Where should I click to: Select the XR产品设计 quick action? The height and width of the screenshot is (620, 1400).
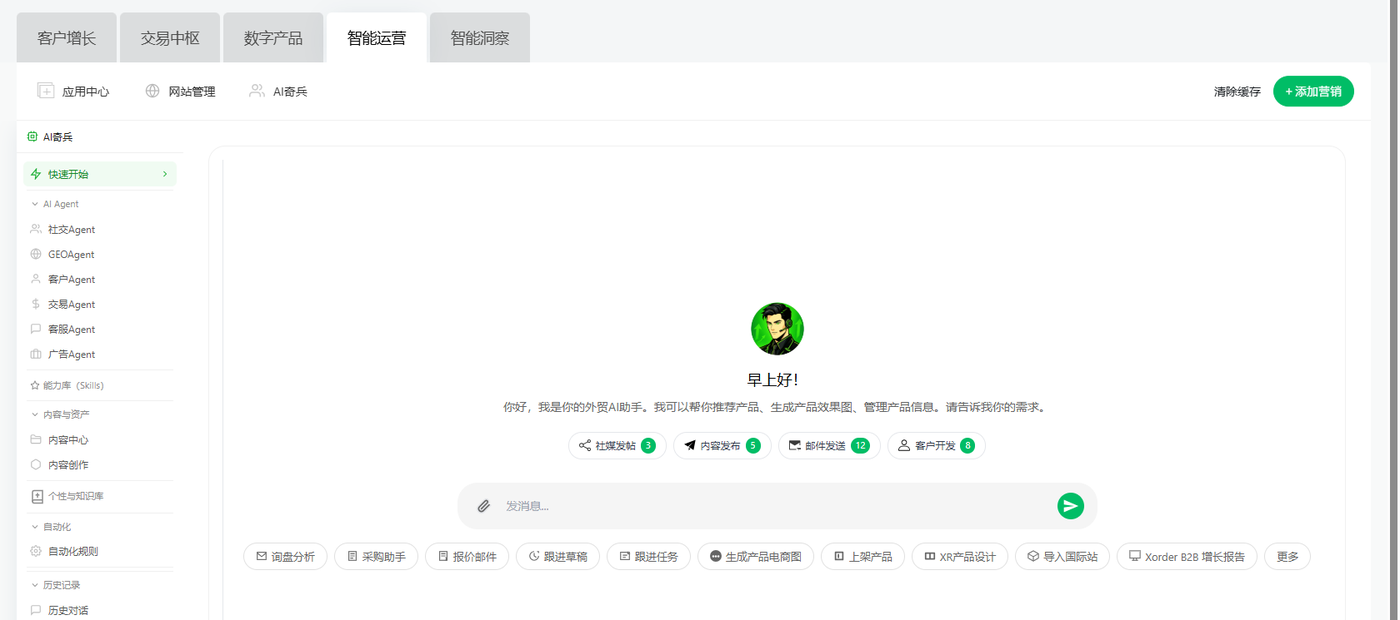pyautogui.click(x=960, y=556)
